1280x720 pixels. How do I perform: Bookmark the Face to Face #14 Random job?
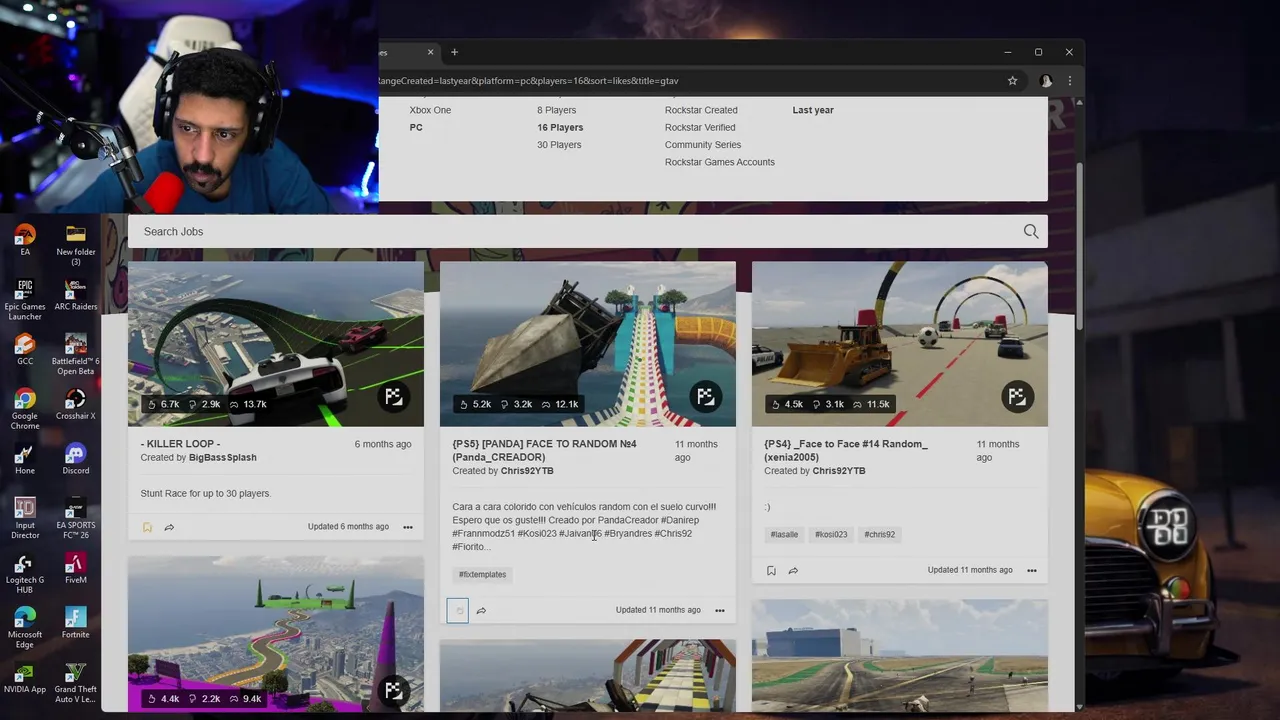pos(771,570)
